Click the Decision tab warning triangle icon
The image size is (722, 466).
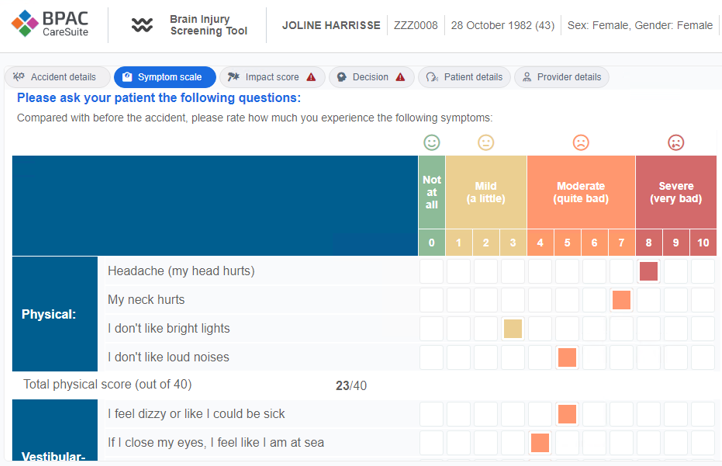pyautogui.click(x=400, y=77)
